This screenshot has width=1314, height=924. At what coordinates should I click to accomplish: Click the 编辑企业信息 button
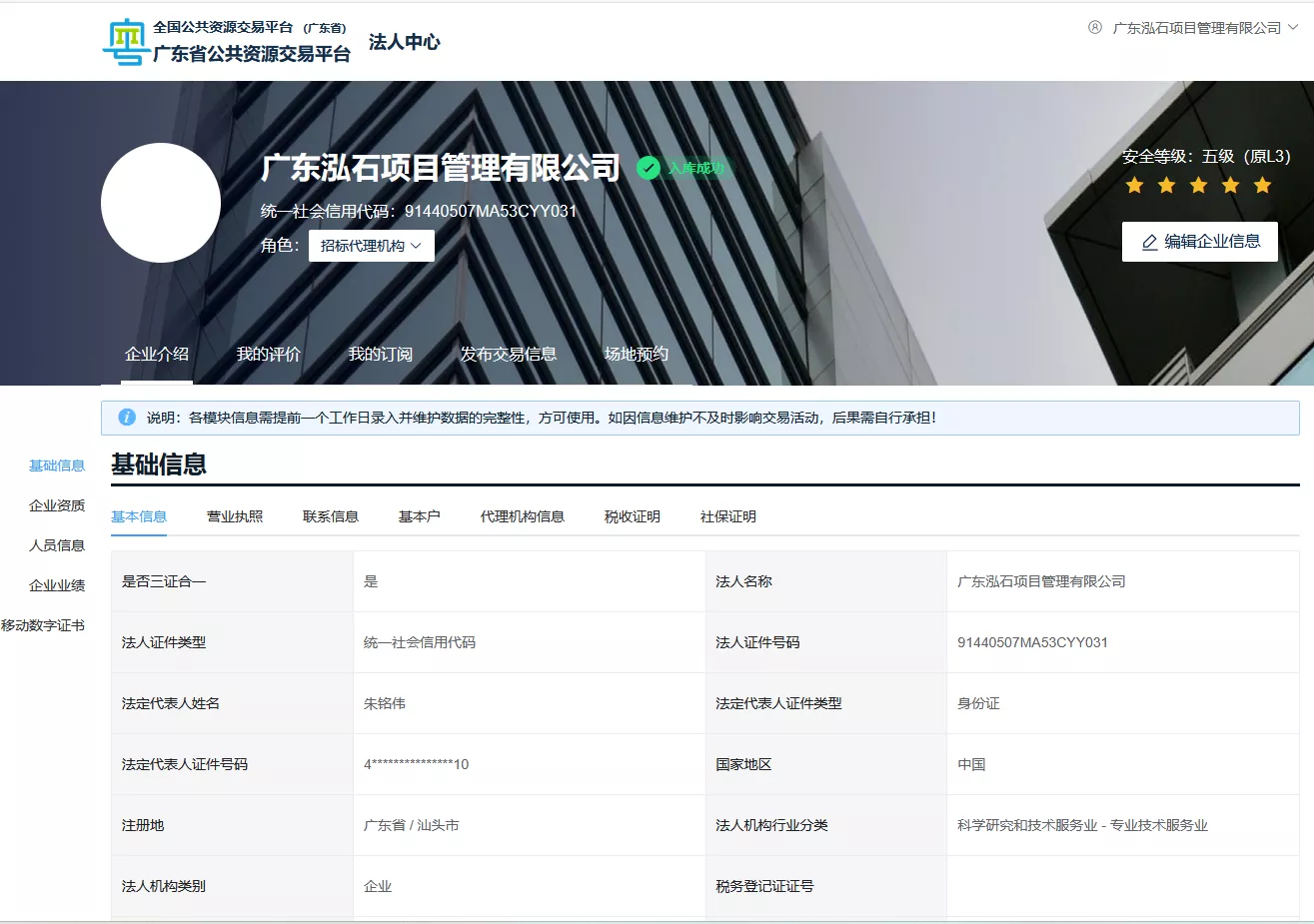(1200, 242)
